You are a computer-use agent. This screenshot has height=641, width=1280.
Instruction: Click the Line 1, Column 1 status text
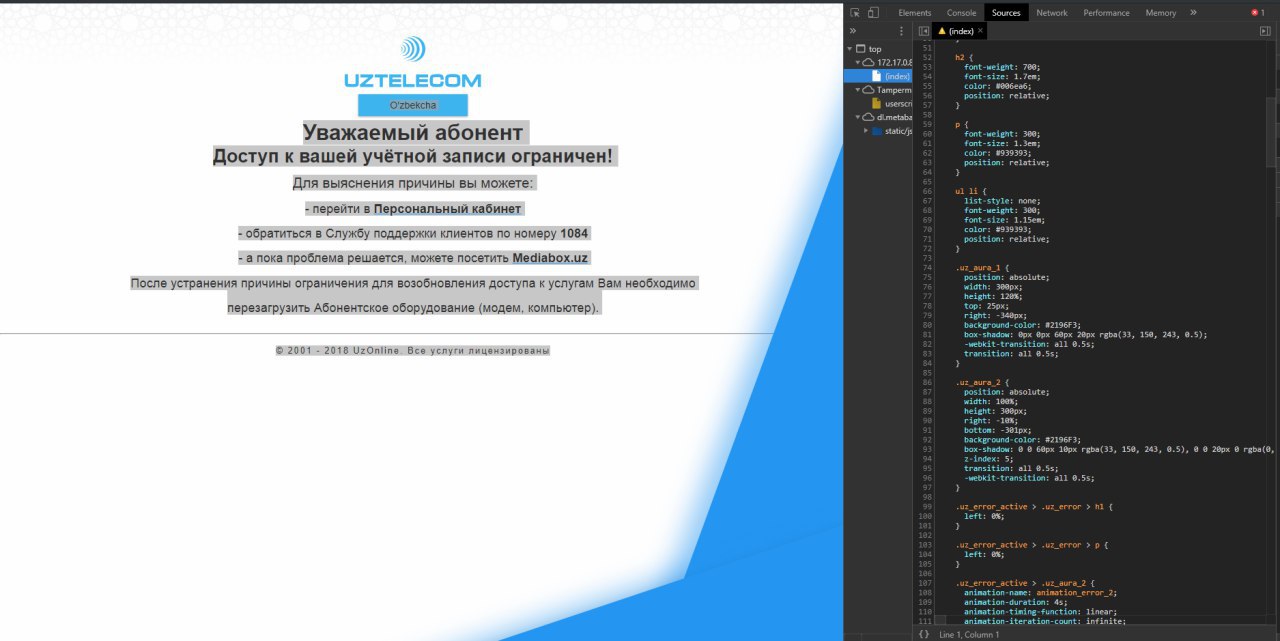coord(969,635)
